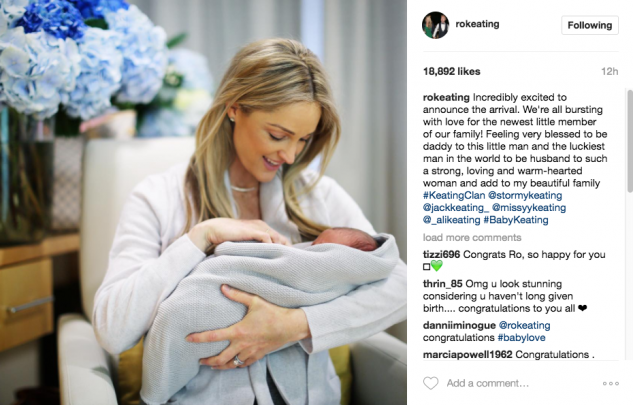Screen dimensions: 633x405
Task: Visit the @stormykeating mention
Action: coord(525,195)
